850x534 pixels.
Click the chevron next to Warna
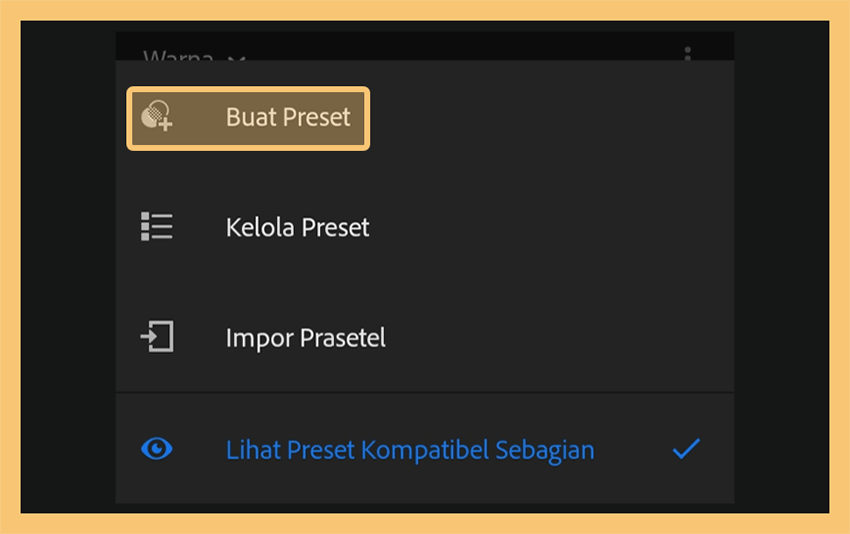(x=236, y=57)
